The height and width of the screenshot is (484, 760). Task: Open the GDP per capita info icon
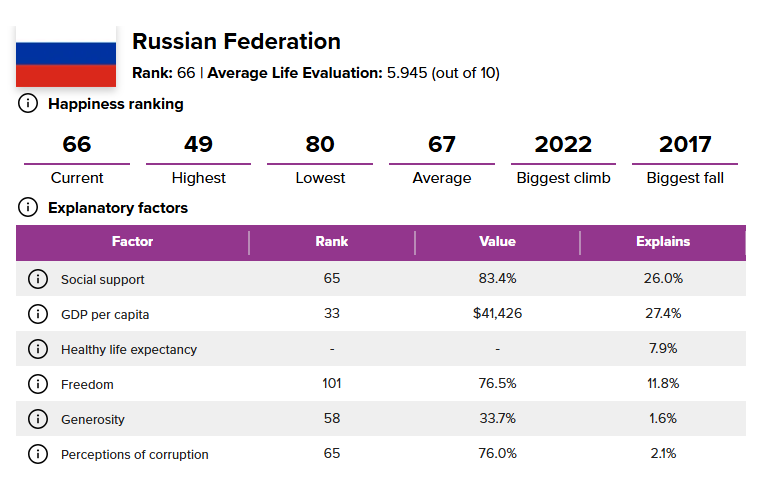click(38, 314)
